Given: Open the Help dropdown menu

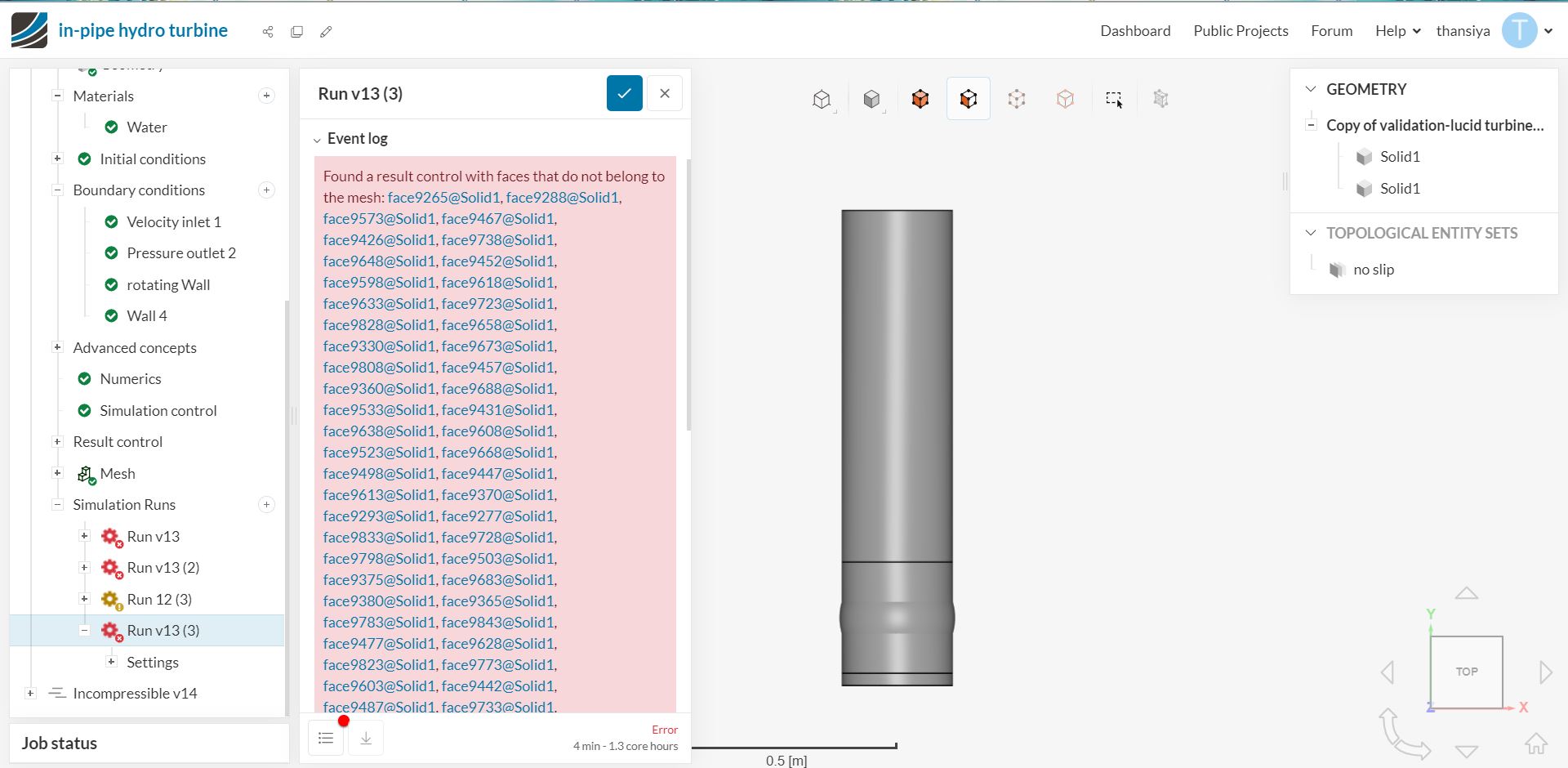Looking at the screenshot, I should click(x=1397, y=31).
